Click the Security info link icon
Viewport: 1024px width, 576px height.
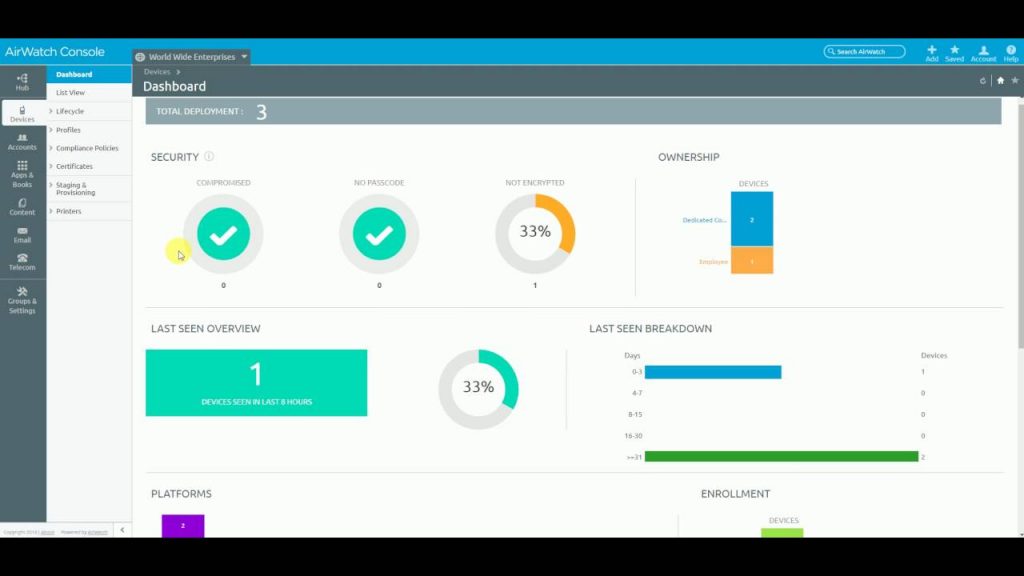[211, 156]
